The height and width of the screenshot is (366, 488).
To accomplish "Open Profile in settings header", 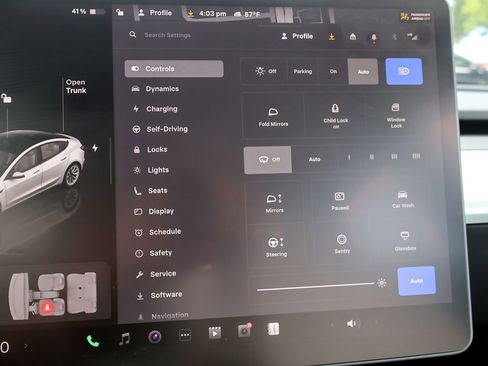I will pos(297,36).
